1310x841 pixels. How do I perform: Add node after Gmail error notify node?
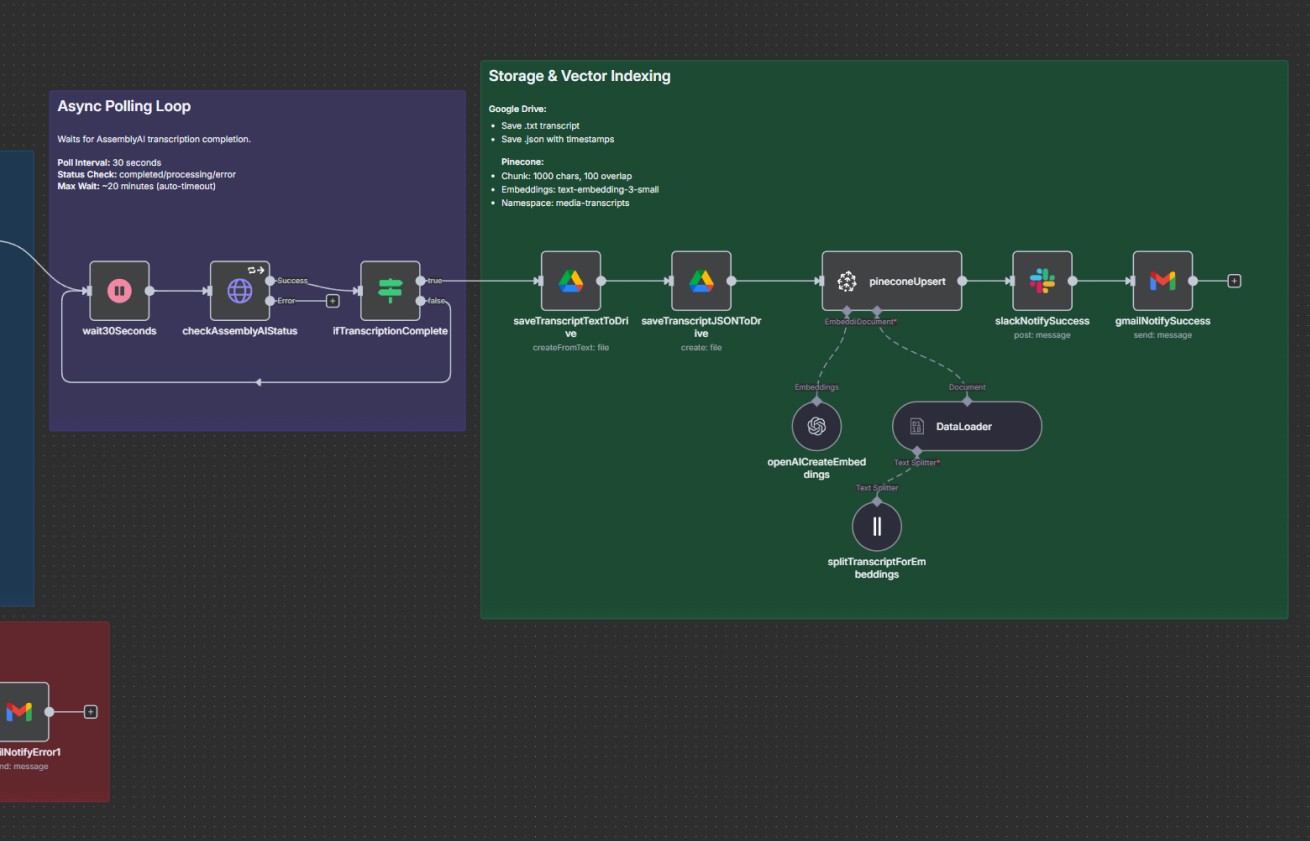coord(91,712)
